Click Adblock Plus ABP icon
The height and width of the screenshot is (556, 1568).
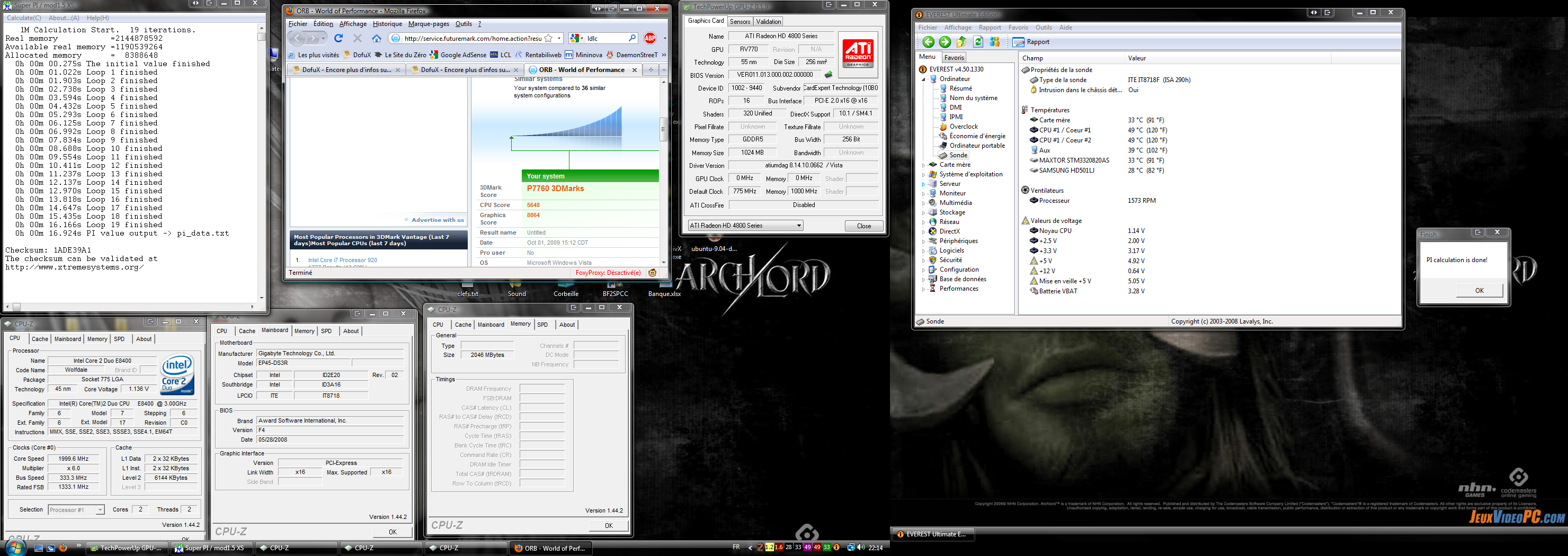pos(650,38)
